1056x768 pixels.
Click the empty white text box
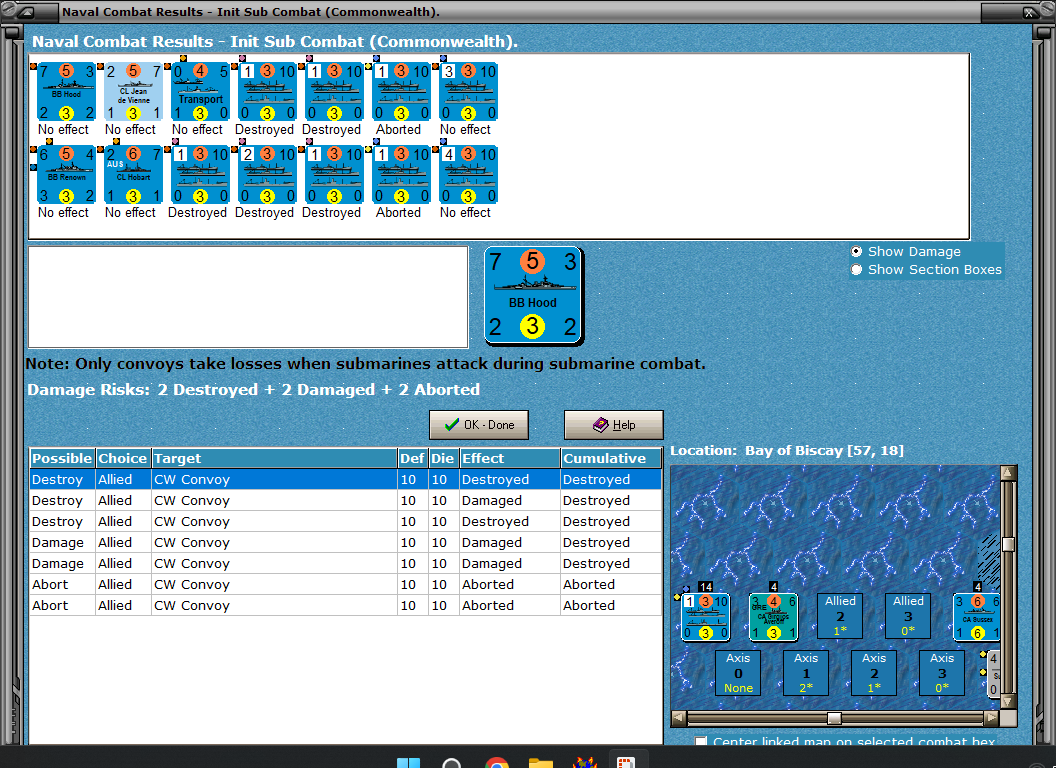click(248, 297)
